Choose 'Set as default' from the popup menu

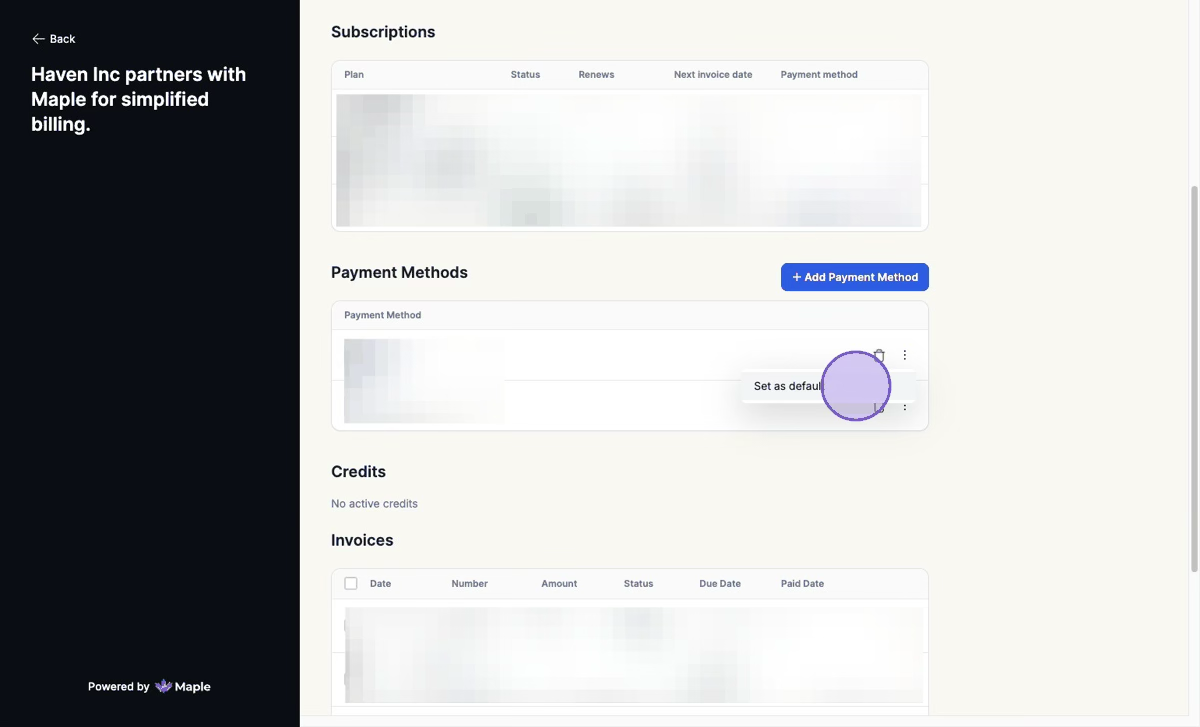788,386
